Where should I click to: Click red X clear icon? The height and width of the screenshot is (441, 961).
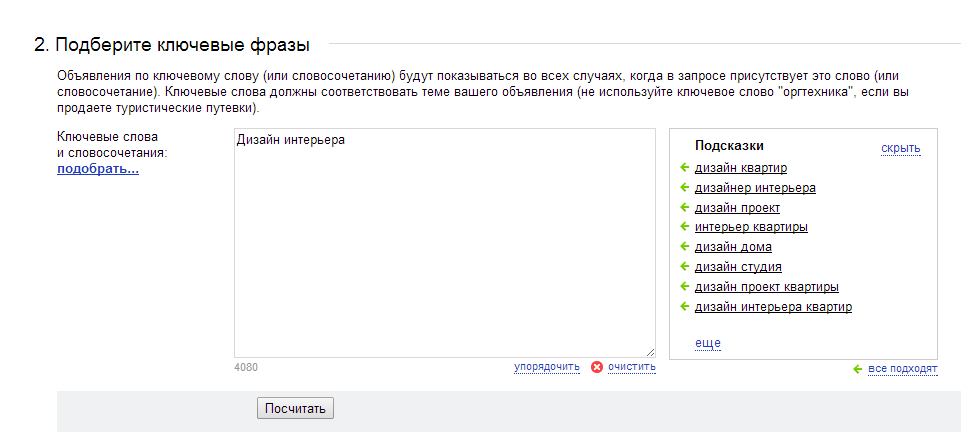pos(597,367)
